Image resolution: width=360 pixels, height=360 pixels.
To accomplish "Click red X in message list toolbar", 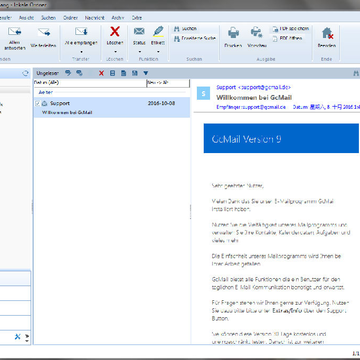I will click(101, 73).
